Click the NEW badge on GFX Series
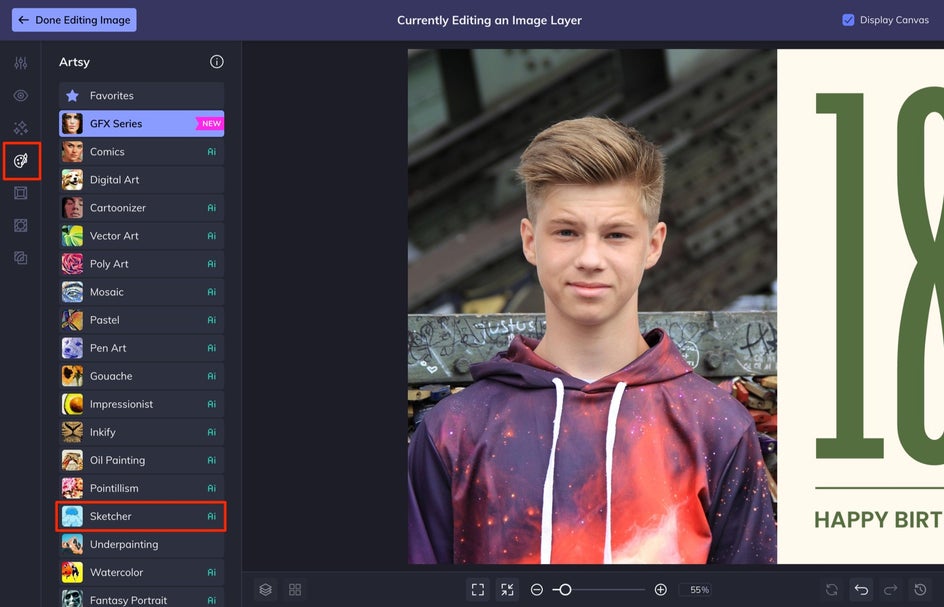 coord(210,123)
